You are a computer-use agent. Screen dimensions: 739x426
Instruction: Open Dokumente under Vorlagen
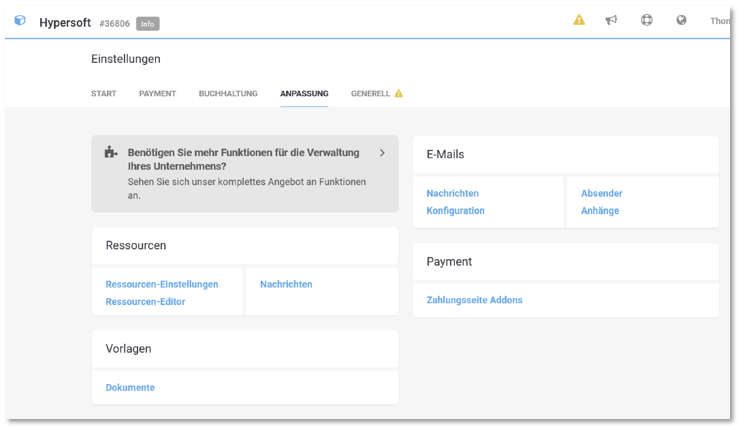[x=130, y=387]
